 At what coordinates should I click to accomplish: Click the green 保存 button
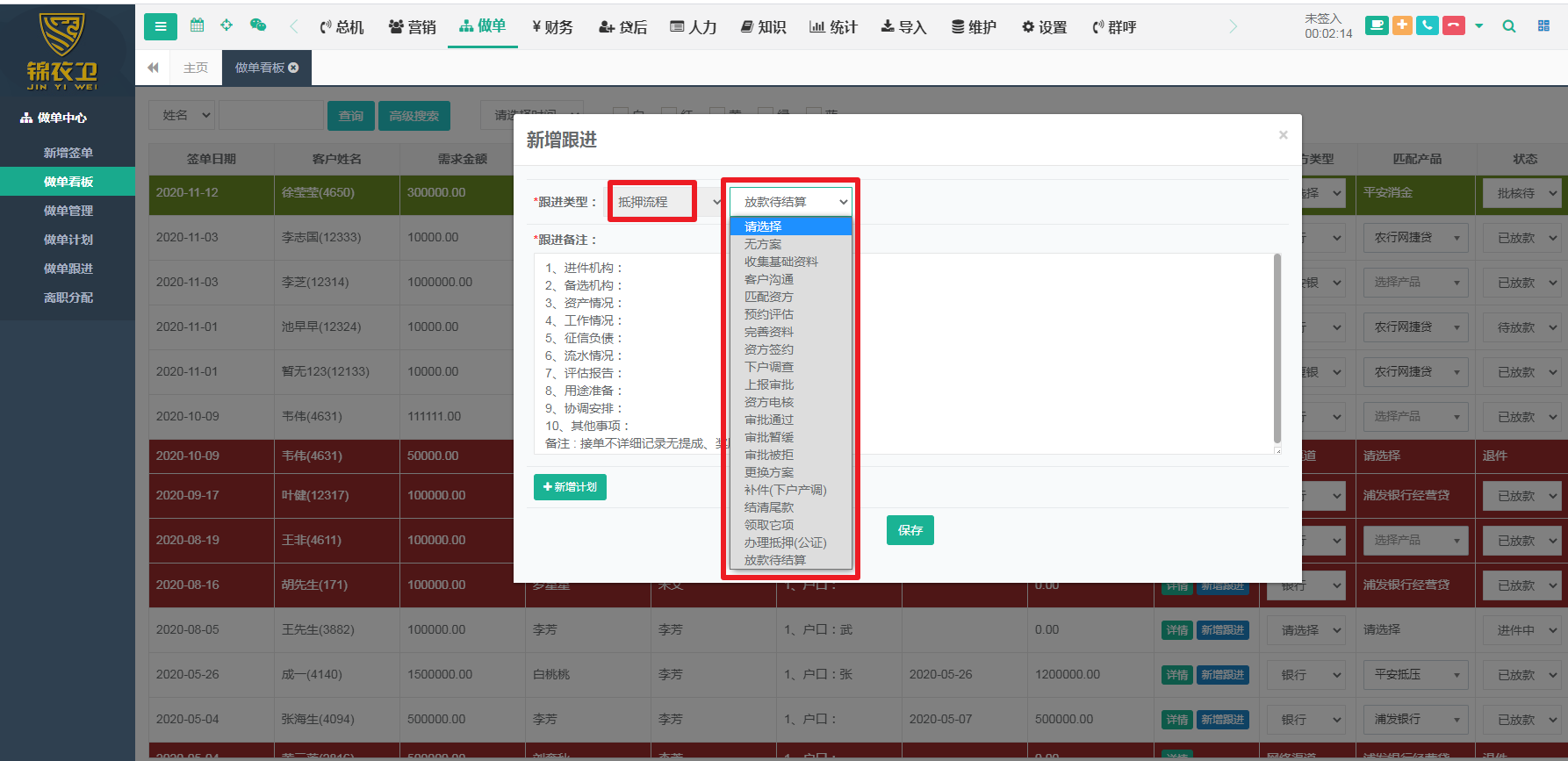pos(910,530)
